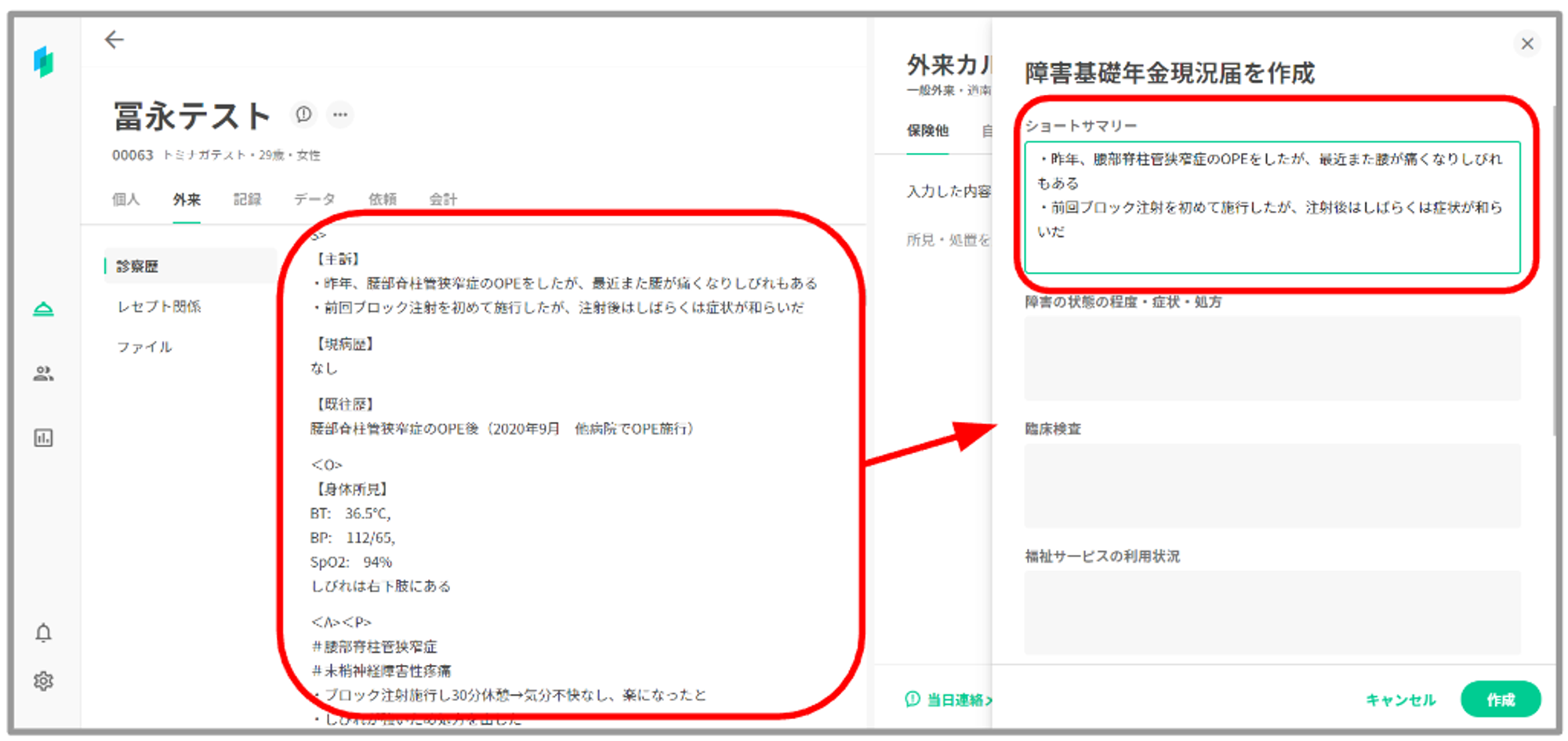The width and height of the screenshot is (1568, 741).
Task: Click the dialog's vertical scrollbar
Action: [x=1553, y=271]
